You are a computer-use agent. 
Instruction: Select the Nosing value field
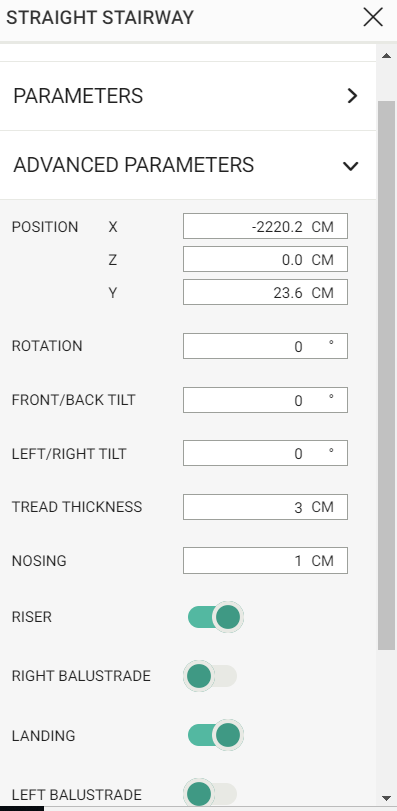coord(265,561)
